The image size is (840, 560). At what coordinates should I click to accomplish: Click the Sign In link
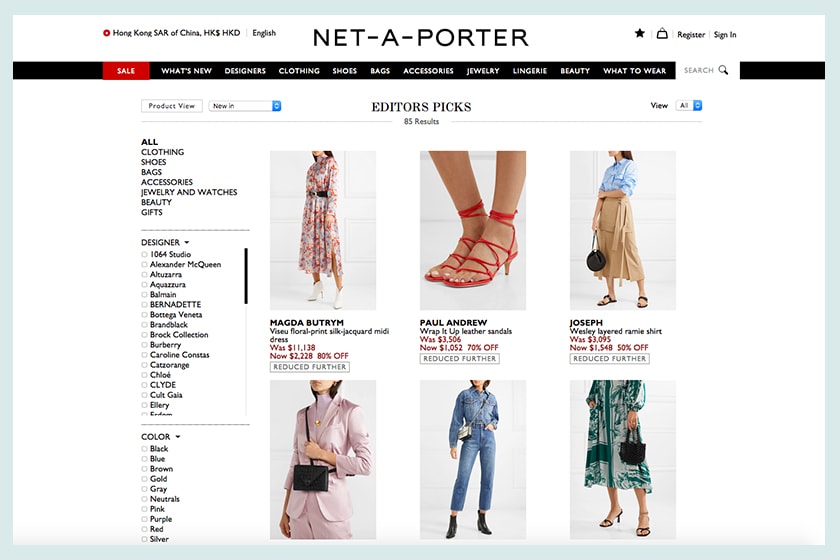725,35
